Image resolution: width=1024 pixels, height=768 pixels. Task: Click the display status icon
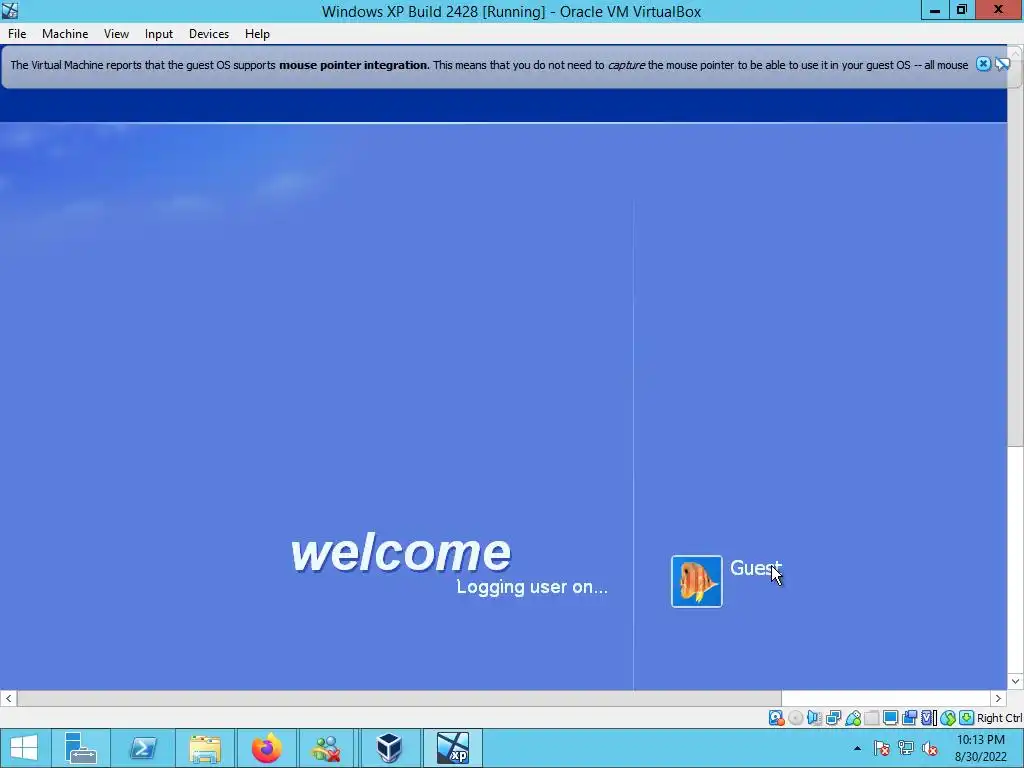coord(890,718)
